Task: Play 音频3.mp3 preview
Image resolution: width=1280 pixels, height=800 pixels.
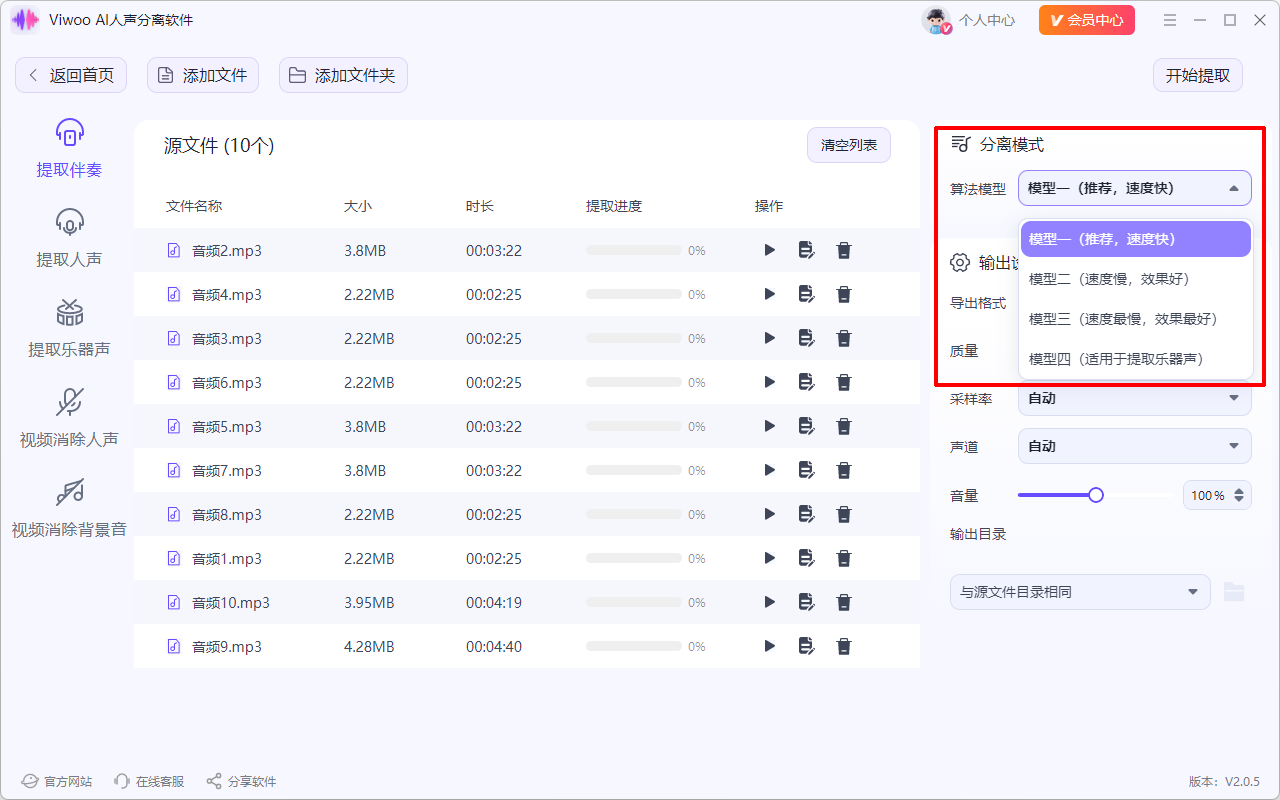Action: coord(769,338)
